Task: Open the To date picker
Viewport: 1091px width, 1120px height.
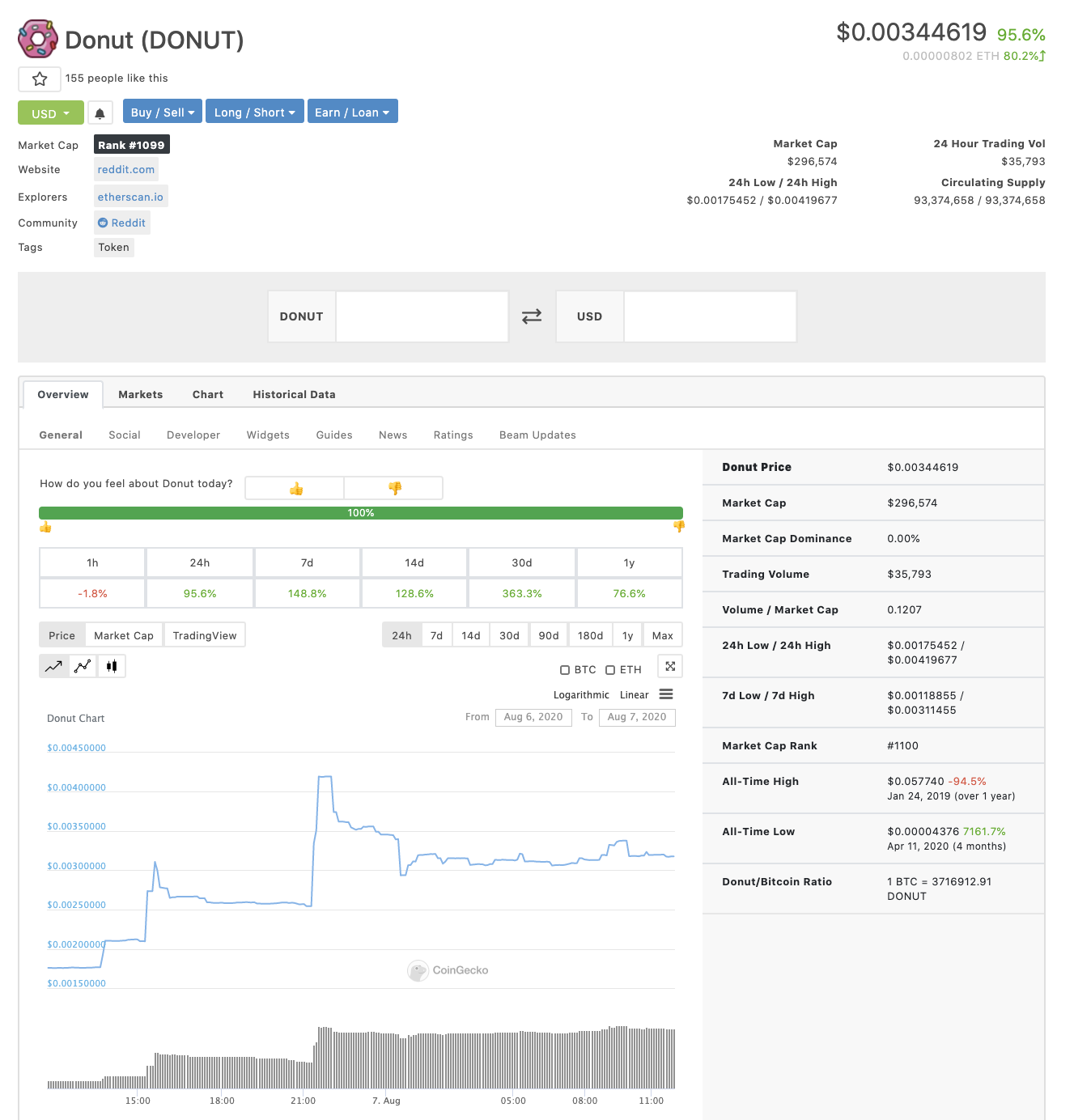Action: 637,717
